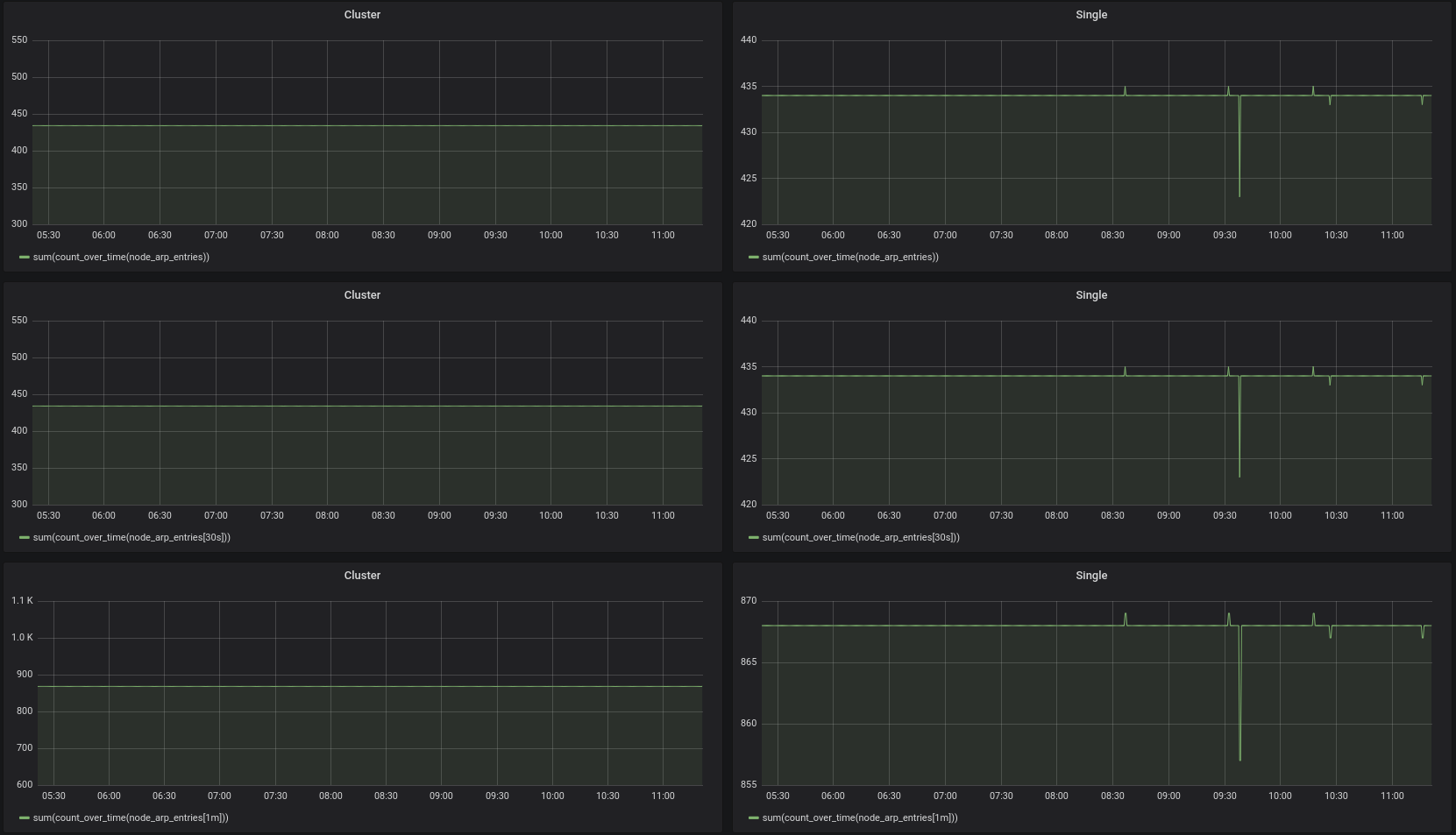The height and width of the screenshot is (835, 1456).
Task: Click the 700 y-axis label
Action: tap(25, 748)
